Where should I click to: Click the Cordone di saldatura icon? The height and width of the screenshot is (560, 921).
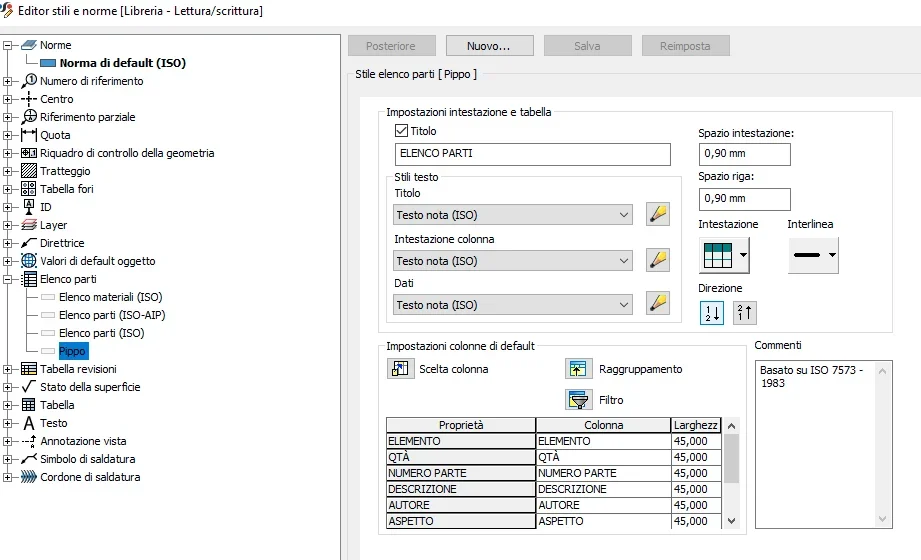click(x=29, y=477)
